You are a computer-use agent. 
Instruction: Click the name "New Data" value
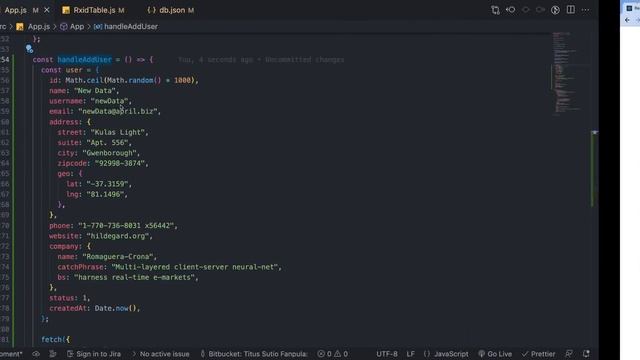[x=97, y=91]
